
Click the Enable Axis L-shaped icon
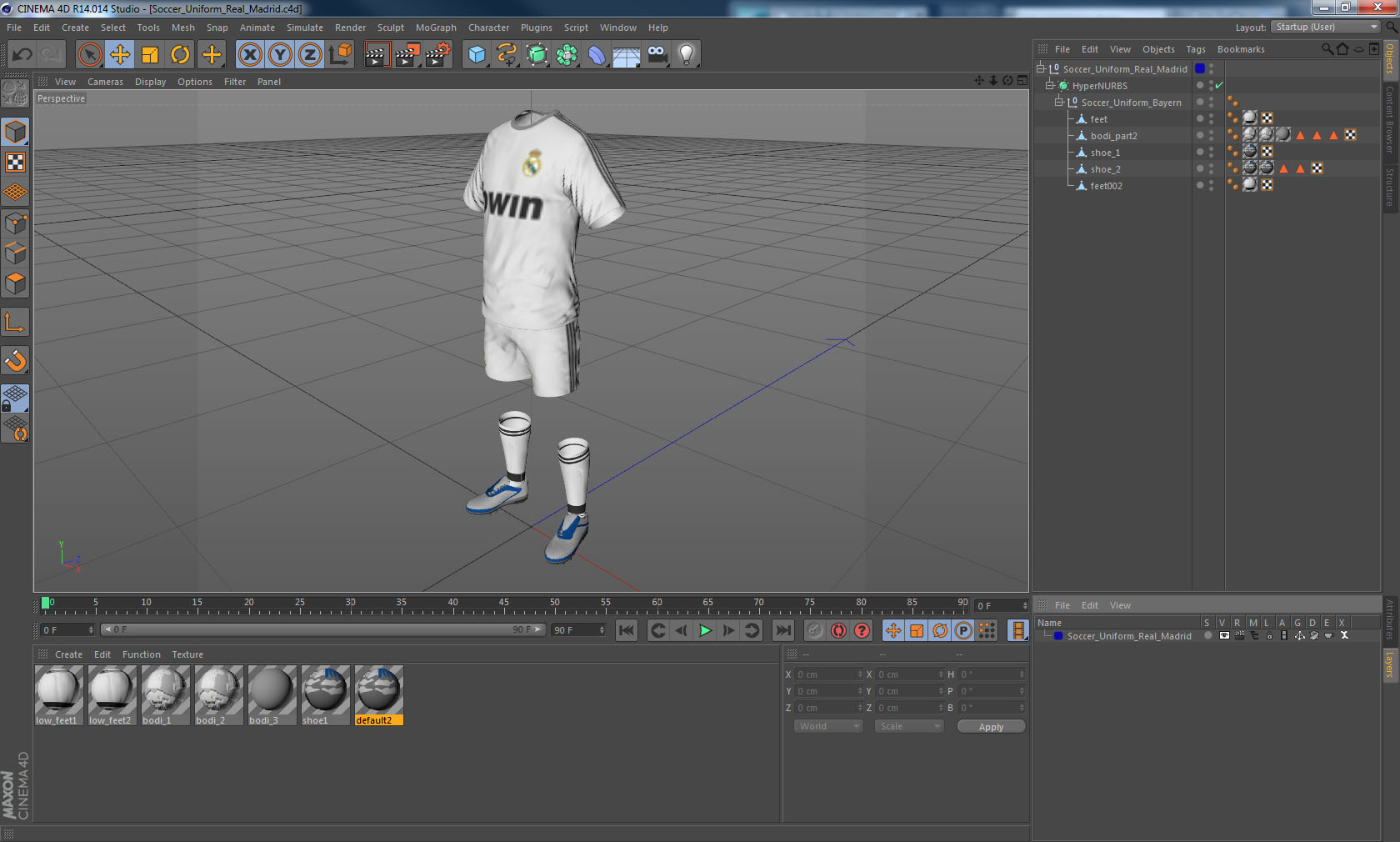pos(15,322)
